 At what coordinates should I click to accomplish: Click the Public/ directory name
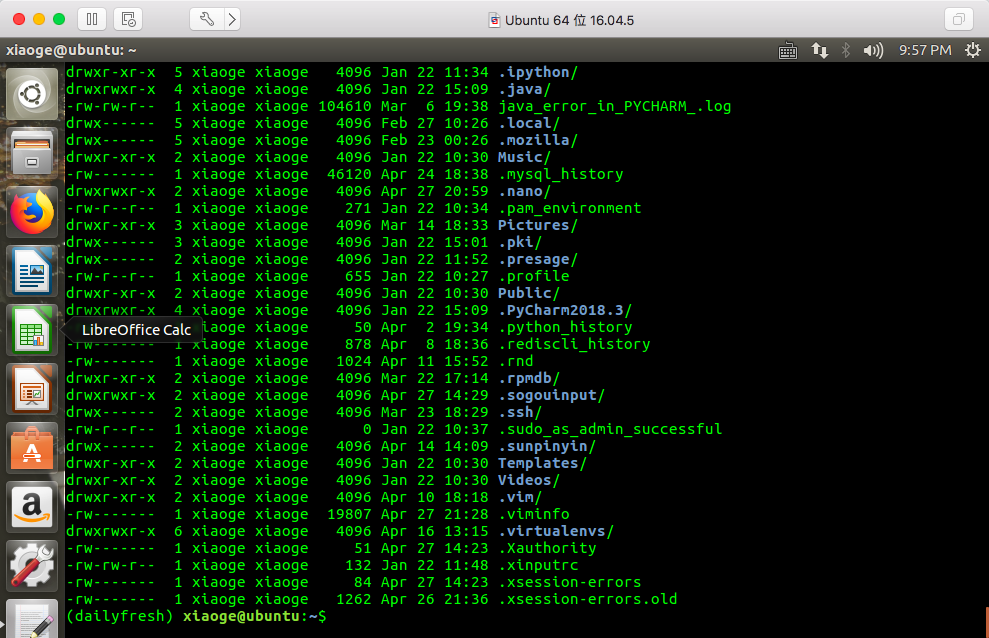(x=529, y=294)
